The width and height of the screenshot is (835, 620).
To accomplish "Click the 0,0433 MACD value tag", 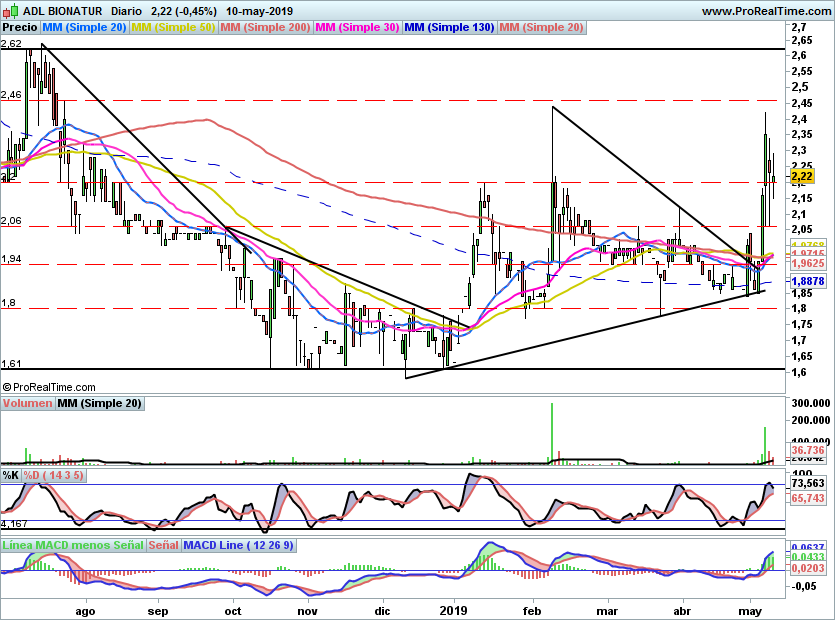I will 808,557.
